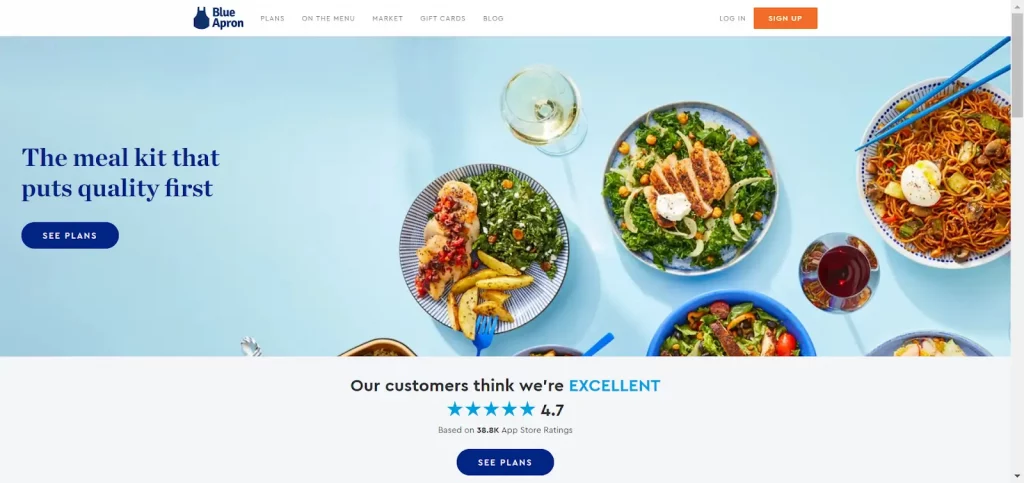Visit the Blog link
Viewport: 1024px width, 483px height.
pos(494,18)
